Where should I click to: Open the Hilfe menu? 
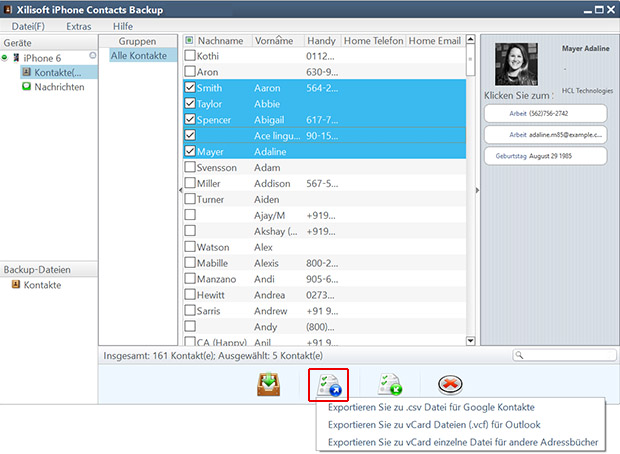click(x=123, y=26)
